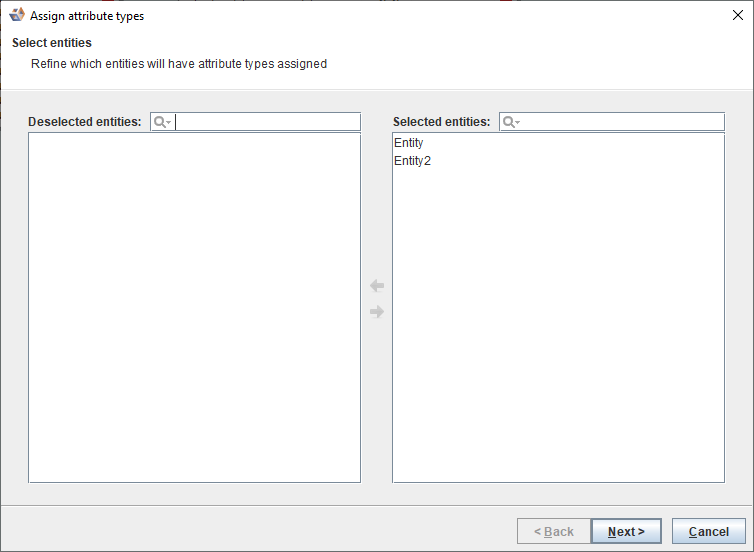754x552 pixels.
Task: Select Entity in the Selected entities list
Action: click(x=409, y=143)
